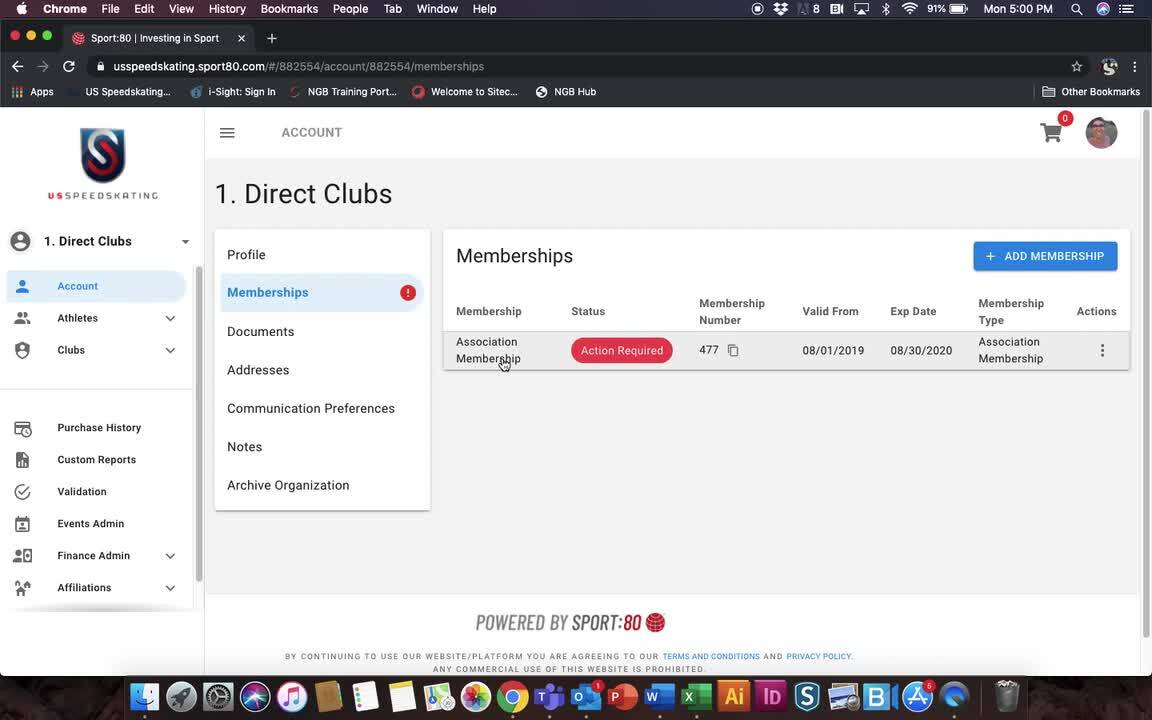Click the hamburger navigation menu icon

[226, 132]
